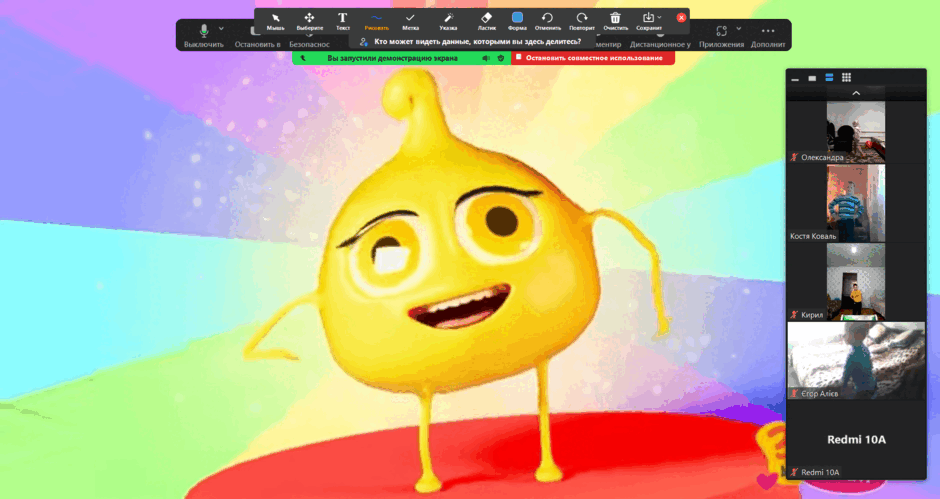This screenshot has height=499, width=940.
Task: Click Остановить в... video button
Action: point(257,37)
